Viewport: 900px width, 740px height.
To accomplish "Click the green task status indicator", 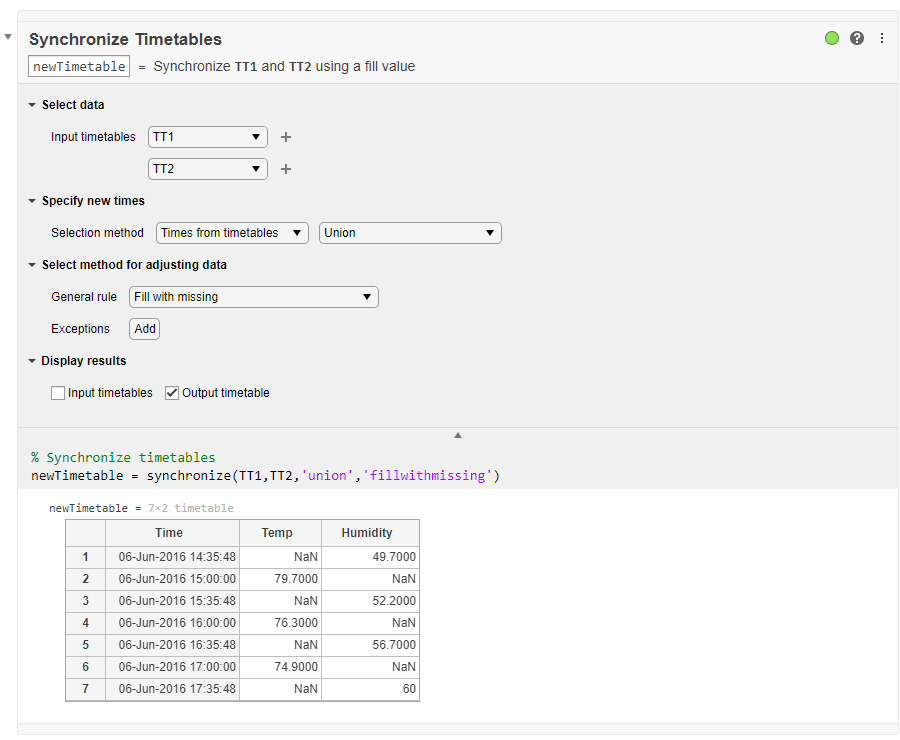I will coord(832,38).
